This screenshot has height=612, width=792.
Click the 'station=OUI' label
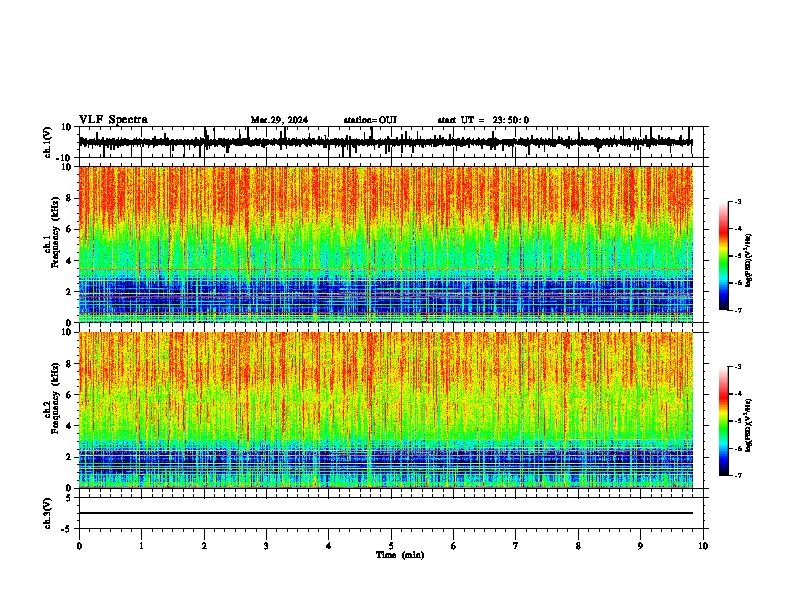(370, 120)
